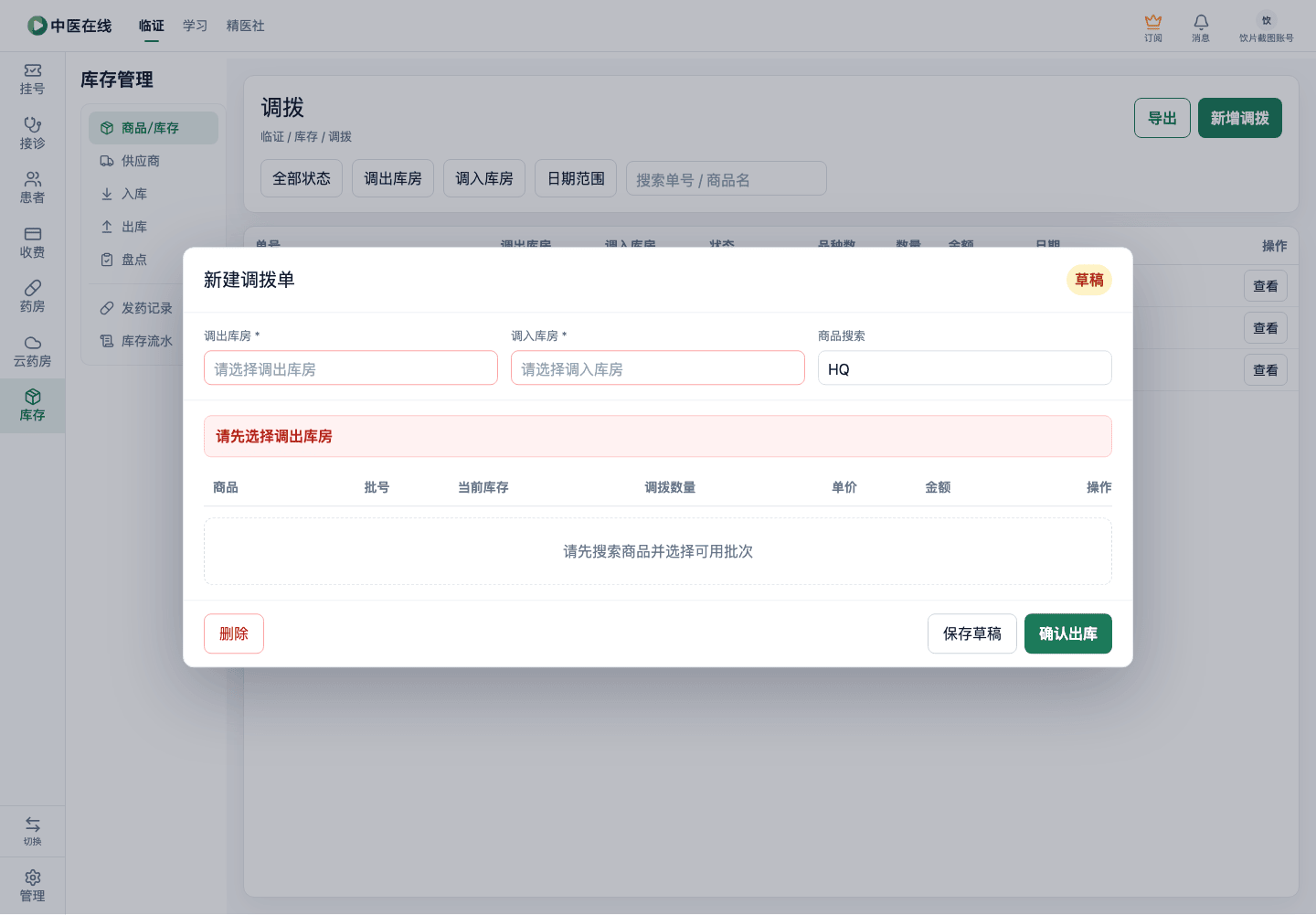Open 收费 in the sidebar
Screen dimensions: 1316x915
point(32,242)
